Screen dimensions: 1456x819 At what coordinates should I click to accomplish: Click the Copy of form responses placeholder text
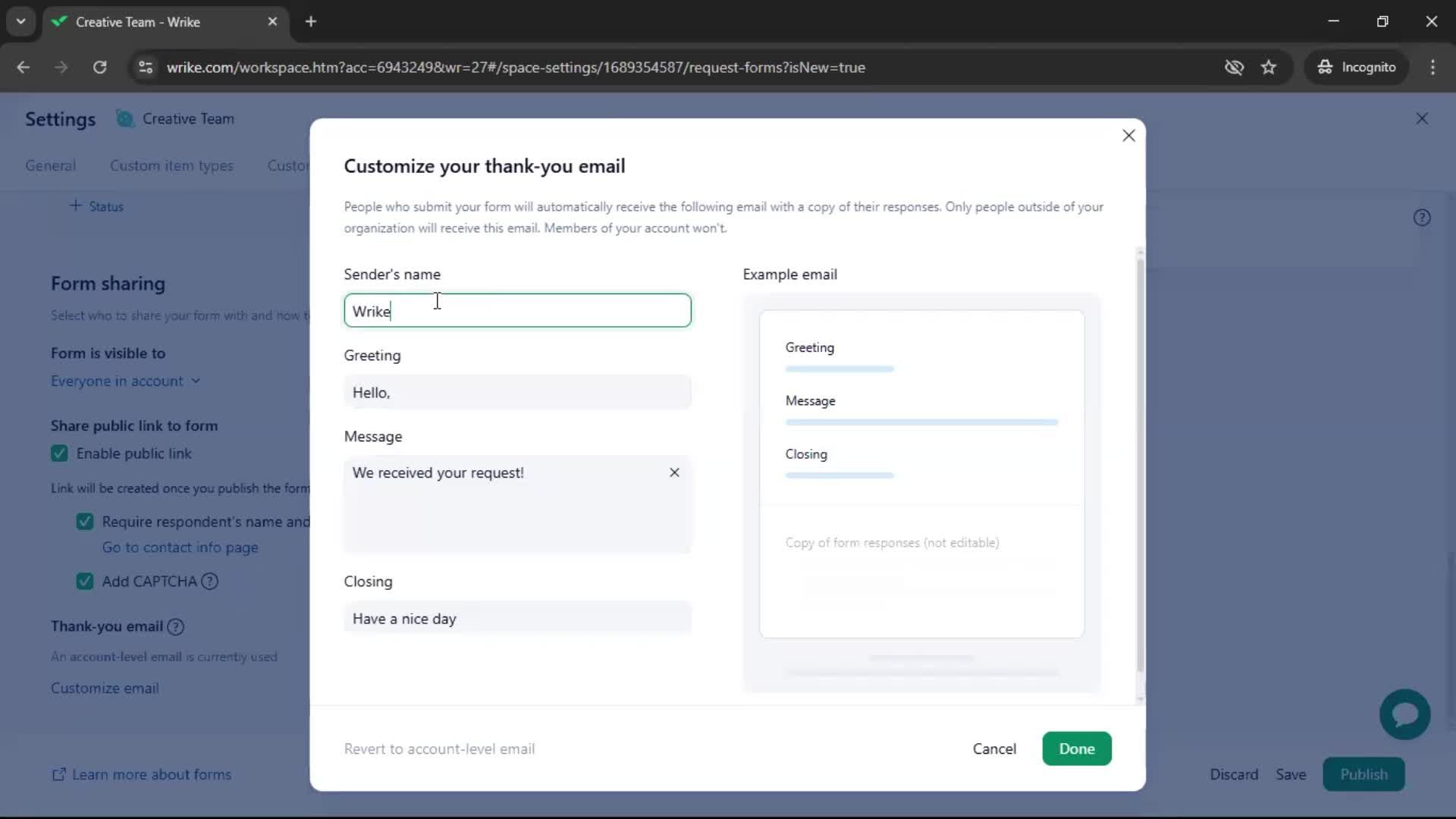click(892, 543)
